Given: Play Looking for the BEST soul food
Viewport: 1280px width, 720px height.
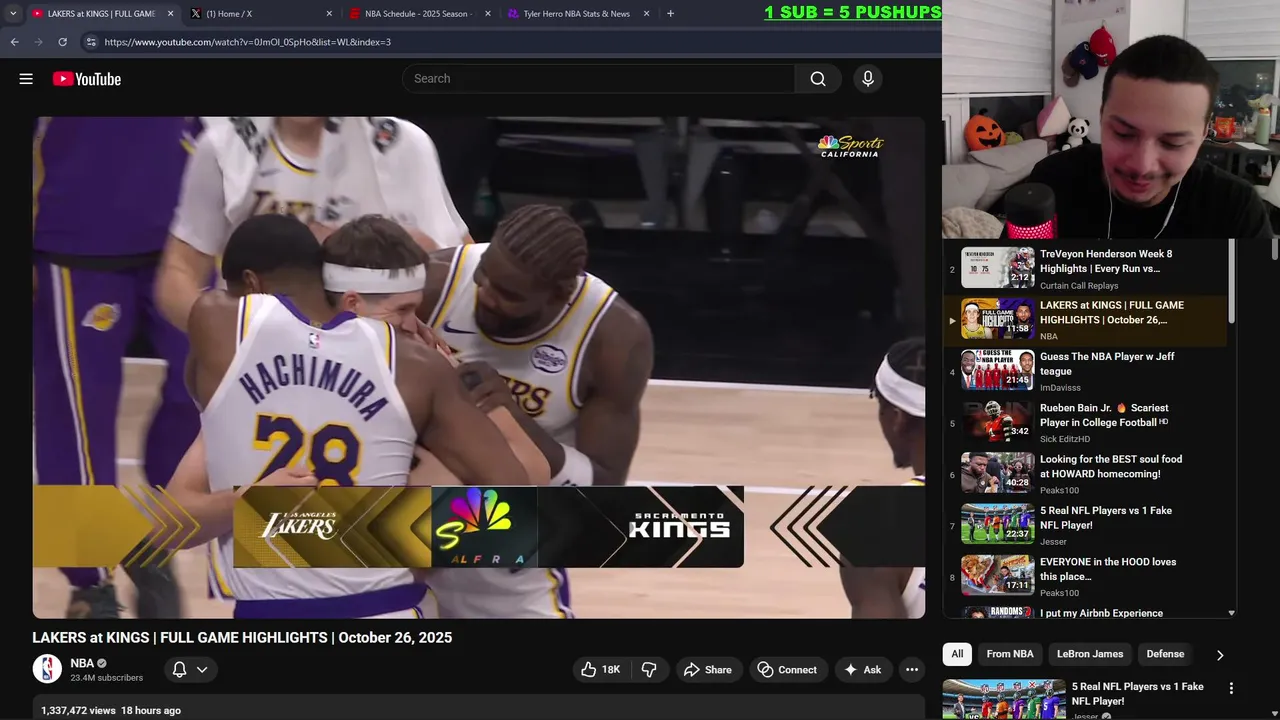Looking at the screenshot, I should [998, 473].
